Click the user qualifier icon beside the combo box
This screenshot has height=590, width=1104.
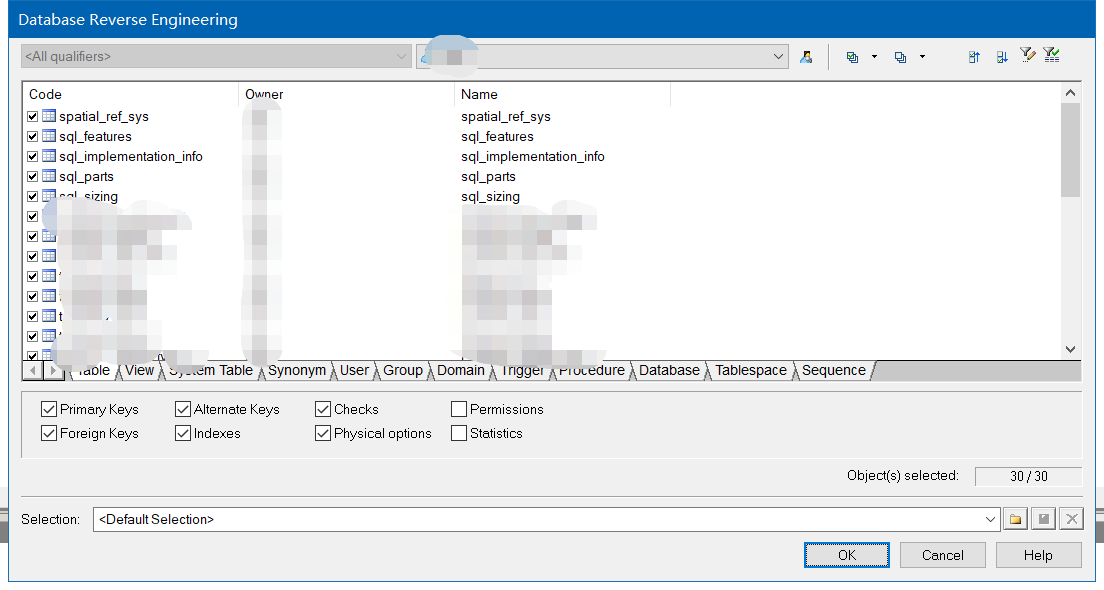[806, 56]
